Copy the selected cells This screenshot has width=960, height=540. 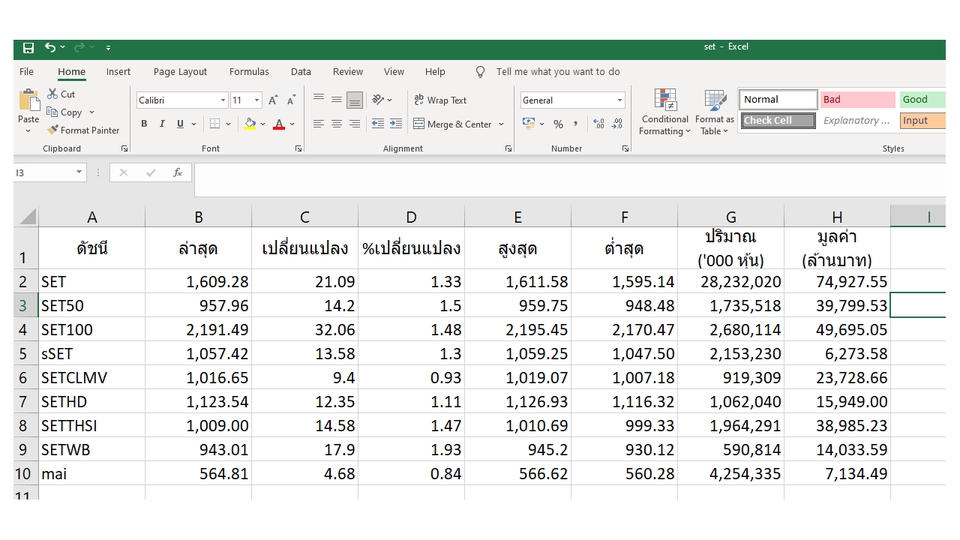click(64, 112)
